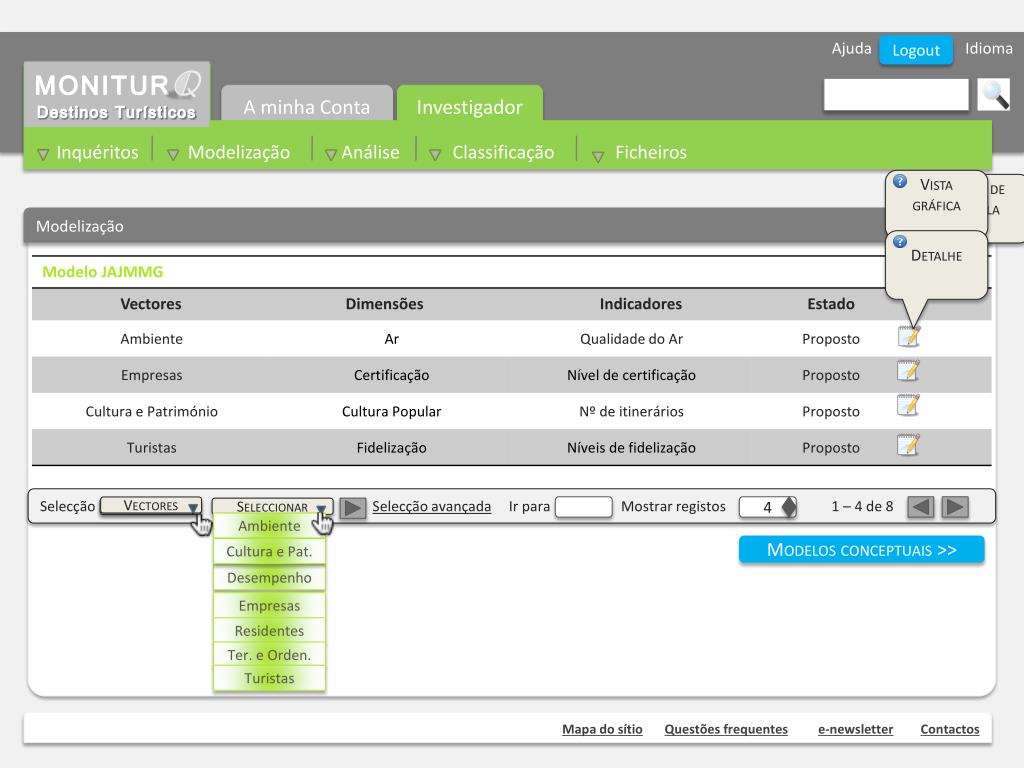Click Fidelização dimension cell
This screenshot has width=1024, height=768.
pyautogui.click(x=391, y=447)
